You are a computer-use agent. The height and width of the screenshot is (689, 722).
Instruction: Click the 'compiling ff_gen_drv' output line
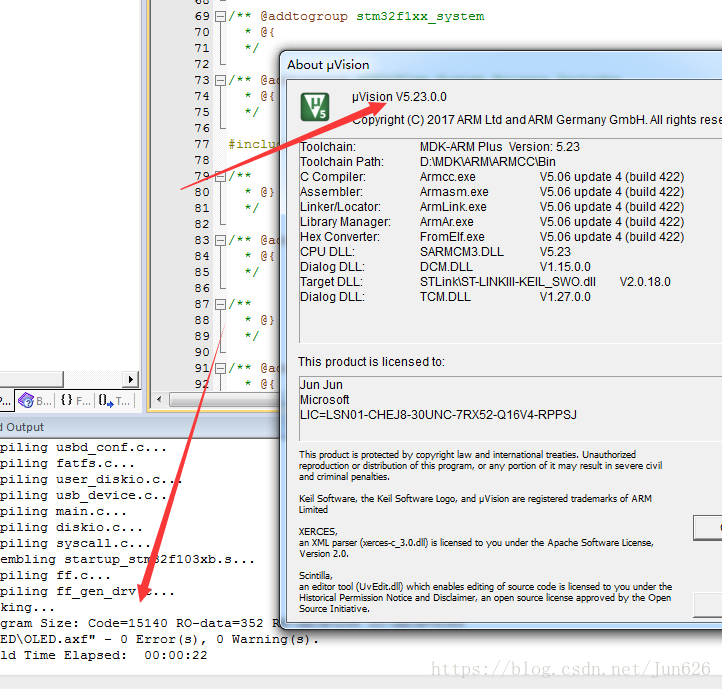[x=87, y=592]
